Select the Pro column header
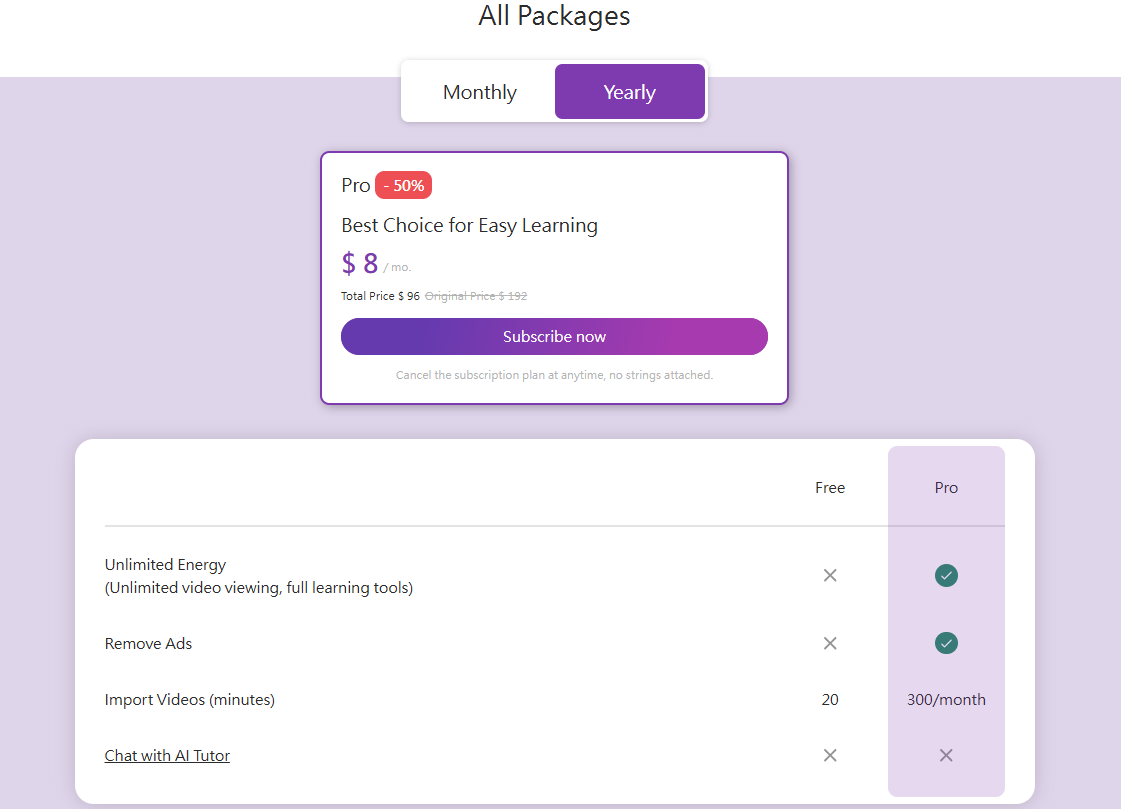The width and height of the screenshot is (1121, 809). 946,487
